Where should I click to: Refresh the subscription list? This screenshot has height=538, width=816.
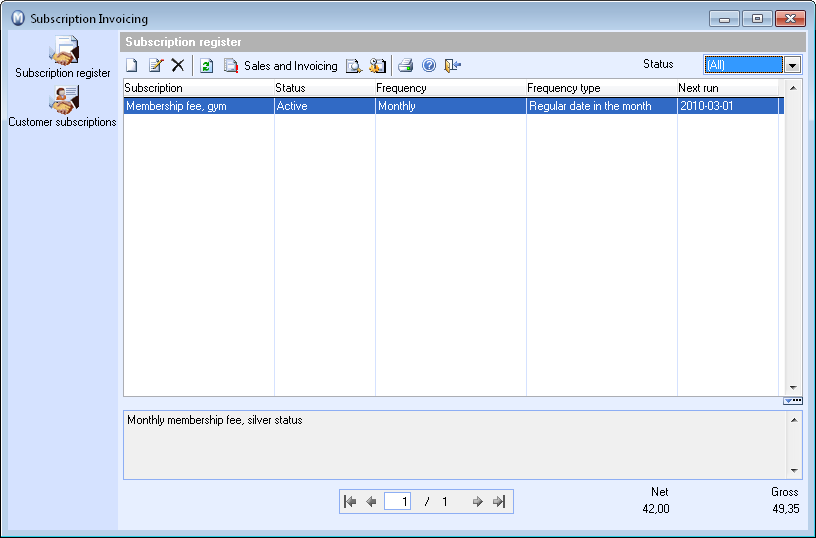pyautogui.click(x=207, y=66)
